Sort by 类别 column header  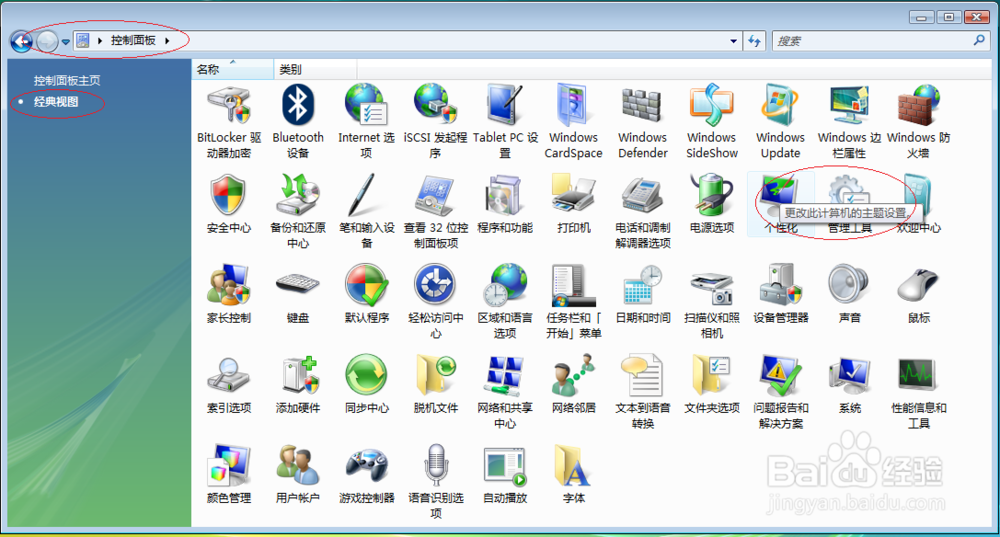315,70
